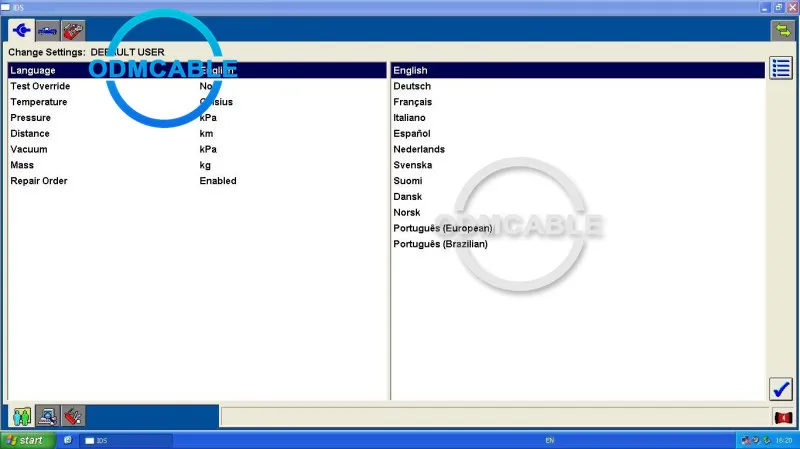The height and width of the screenshot is (449, 800).
Task: Select the red pocket-knife tools tab
Action: click(x=73, y=416)
